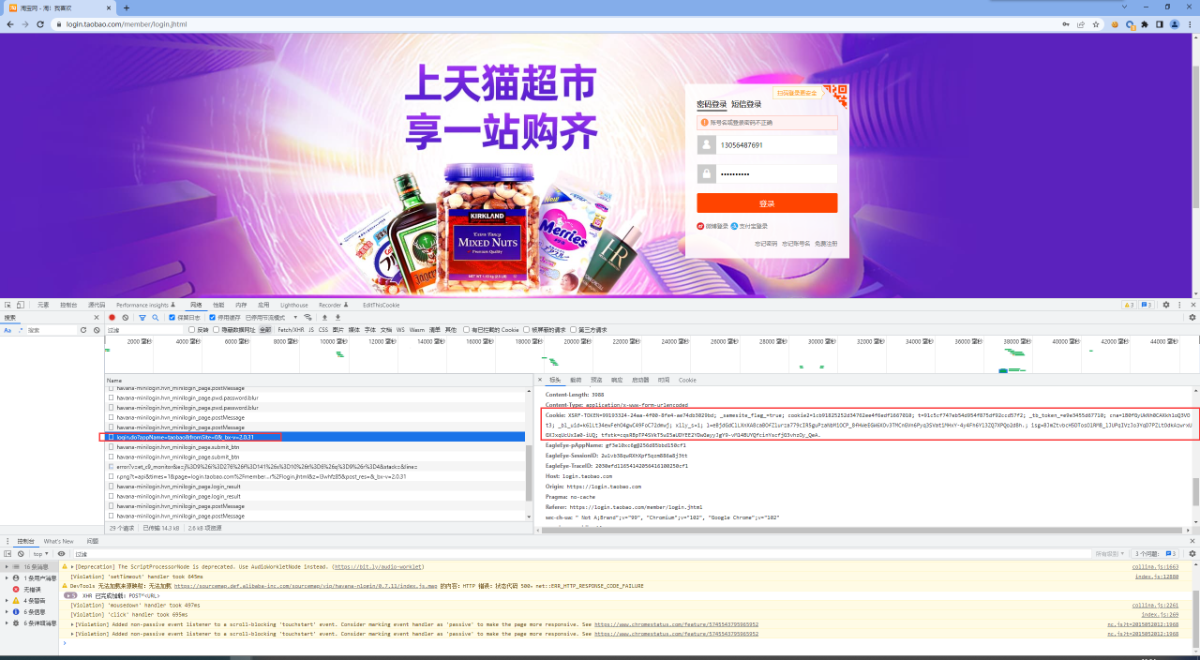Check the hide data URLs checkbox
The width and height of the screenshot is (1200, 660).
(217, 330)
